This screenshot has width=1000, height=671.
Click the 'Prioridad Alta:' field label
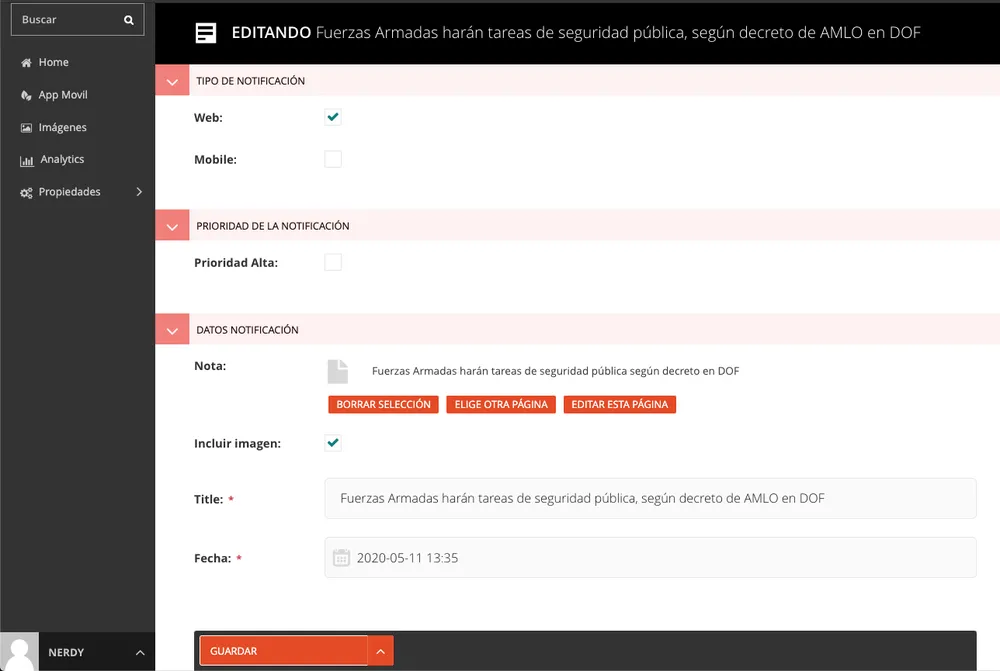[x=236, y=263]
